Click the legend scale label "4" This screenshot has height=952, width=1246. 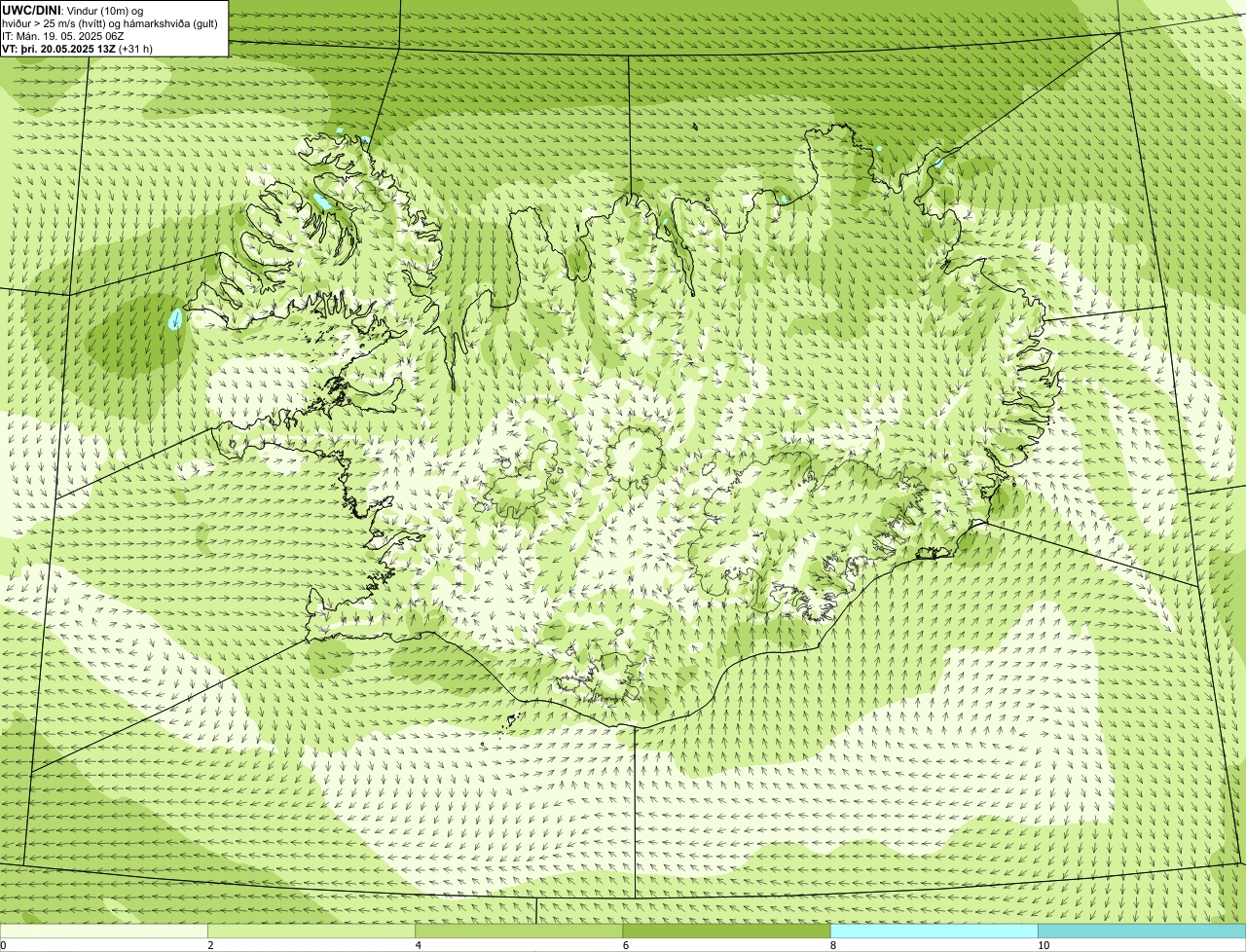[418, 945]
